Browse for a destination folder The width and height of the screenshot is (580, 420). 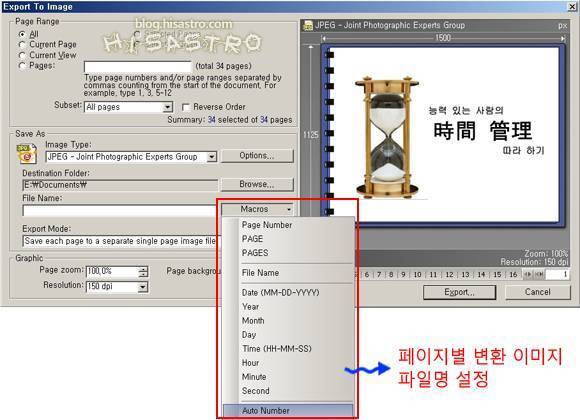[x=257, y=184]
